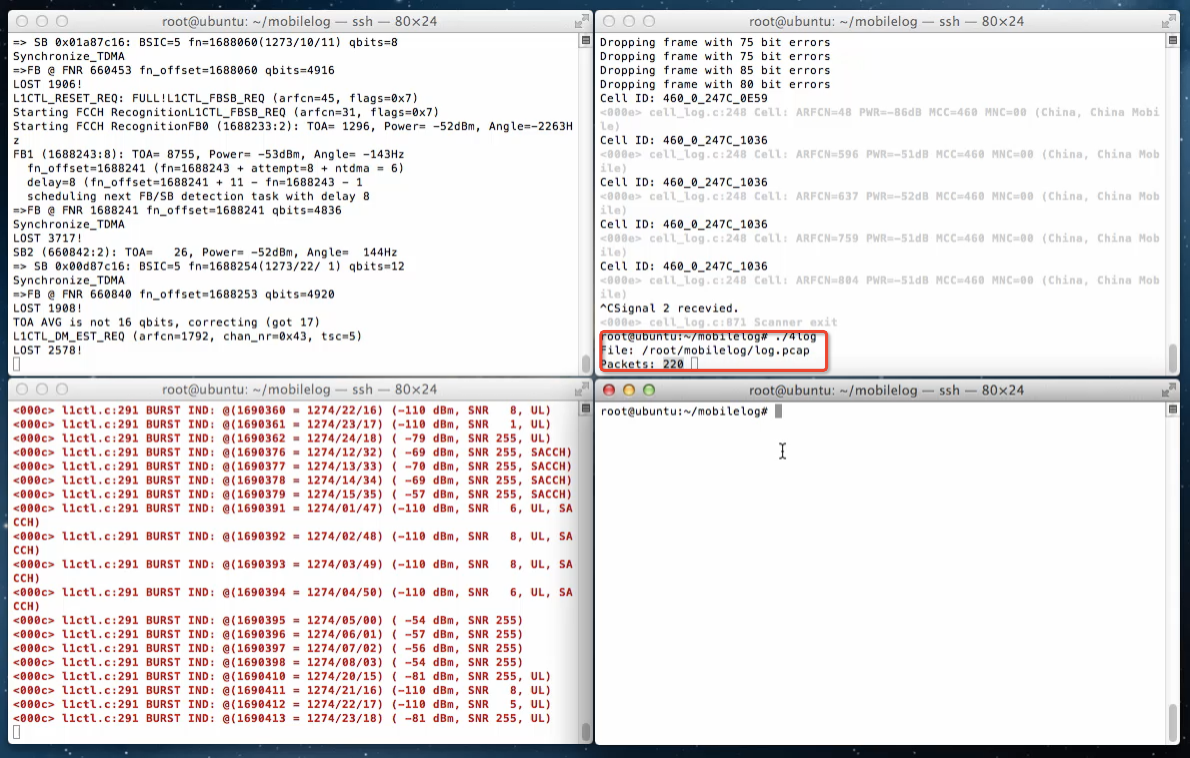Split the active empty-prompt terminal pane
Viewport: 1190px width, 758px height.
(1172, 408)
